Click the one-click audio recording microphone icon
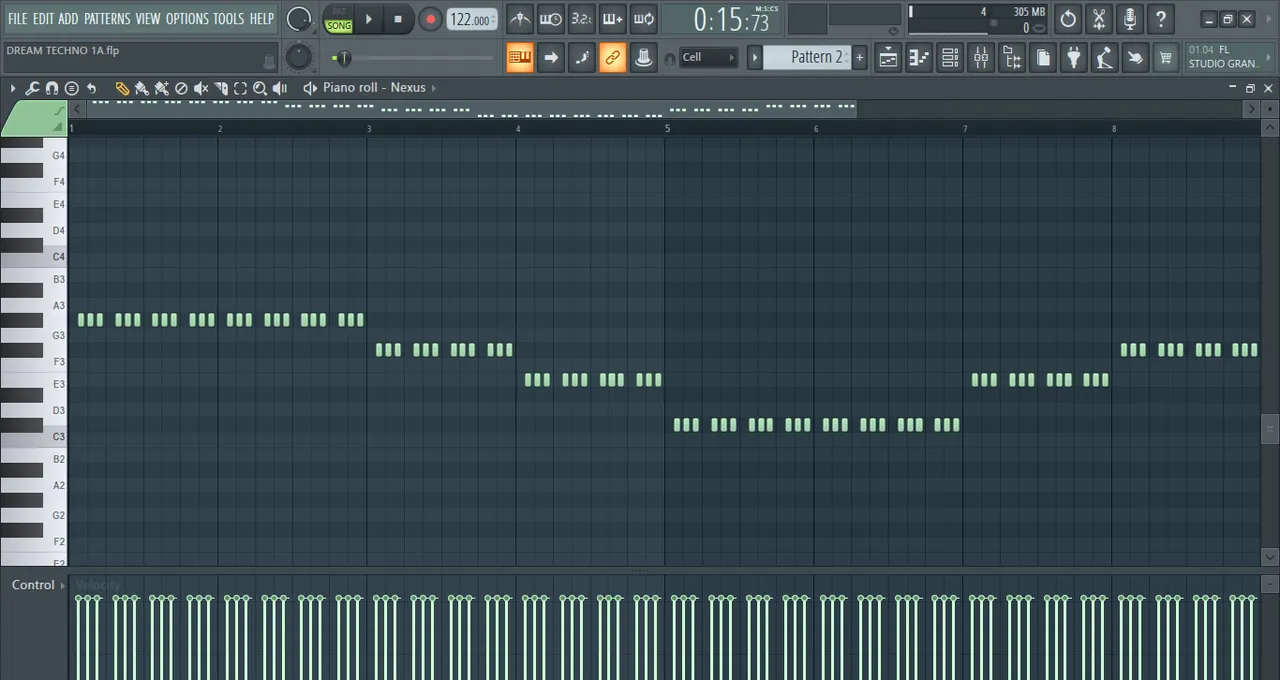 click(1130, 19)
